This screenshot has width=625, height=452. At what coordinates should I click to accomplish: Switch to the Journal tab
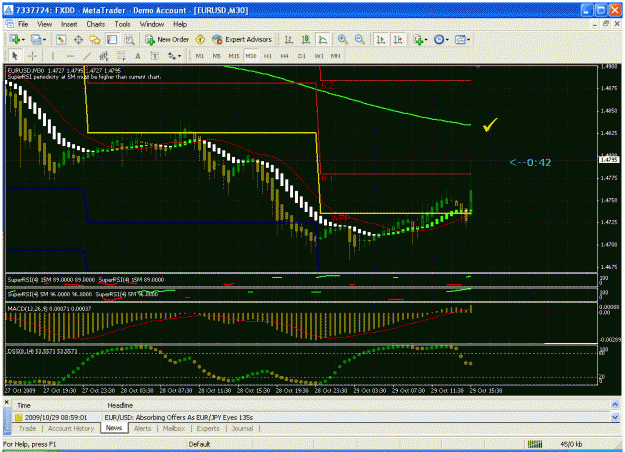(x=242, y=428)
